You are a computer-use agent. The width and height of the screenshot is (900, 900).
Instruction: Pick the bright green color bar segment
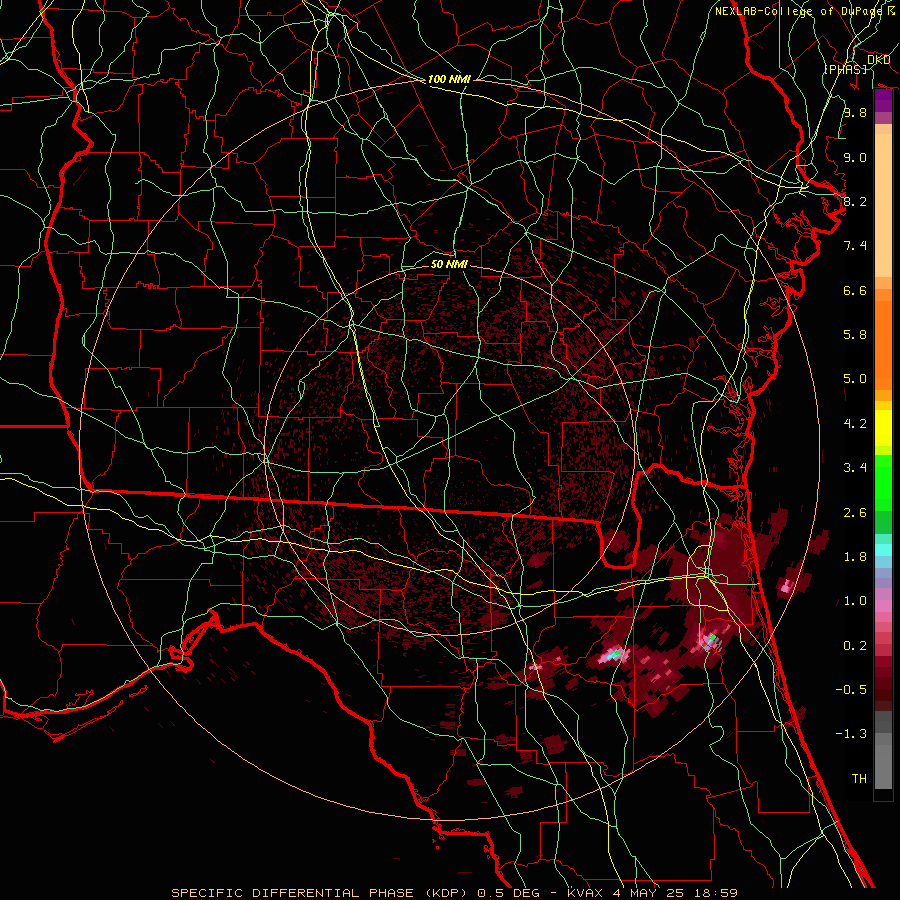click(883, 482)
